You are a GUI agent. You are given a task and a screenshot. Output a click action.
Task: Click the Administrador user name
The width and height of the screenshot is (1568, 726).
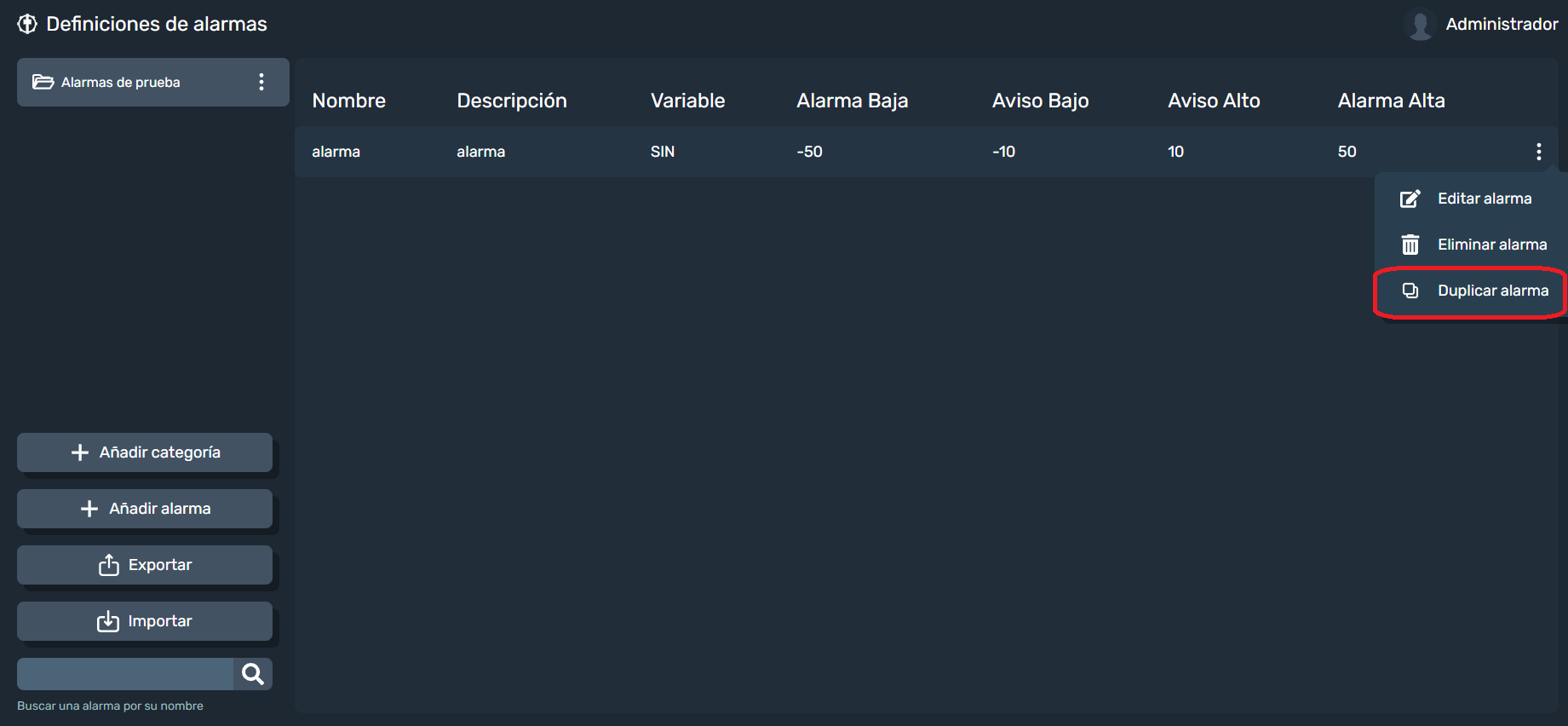tap(1502, 24)
